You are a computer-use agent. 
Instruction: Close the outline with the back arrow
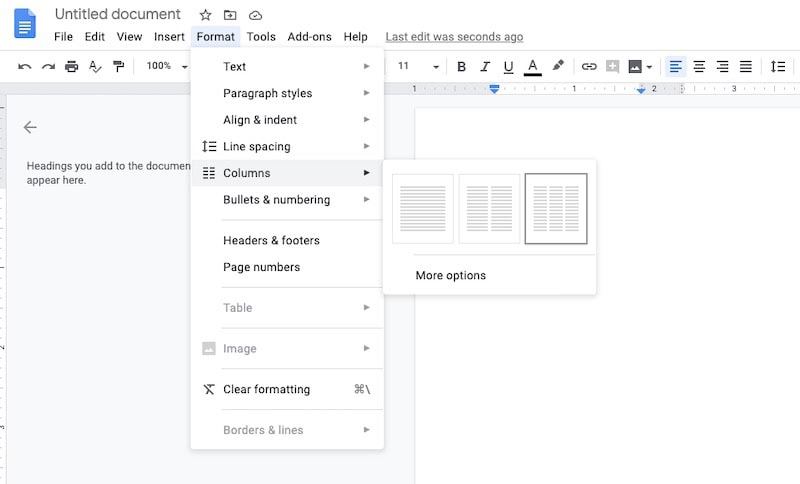pyautogui.click(x=30, y=127)
